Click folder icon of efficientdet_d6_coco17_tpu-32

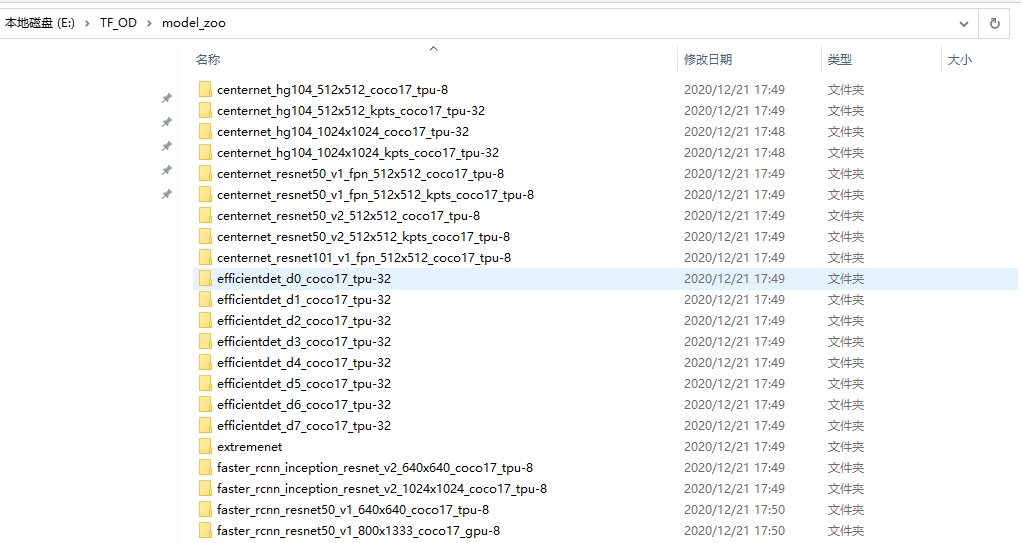tap(205, 404)
